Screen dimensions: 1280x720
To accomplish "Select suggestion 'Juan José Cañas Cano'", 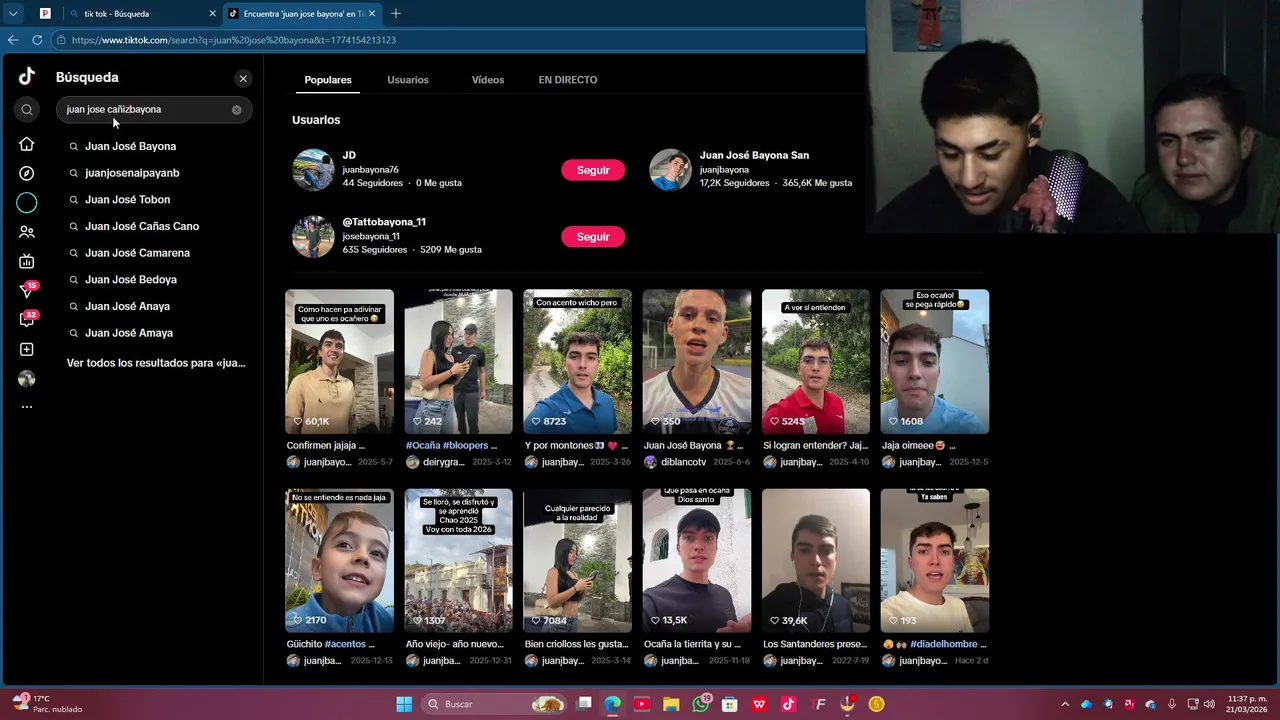I will (142, 226).
